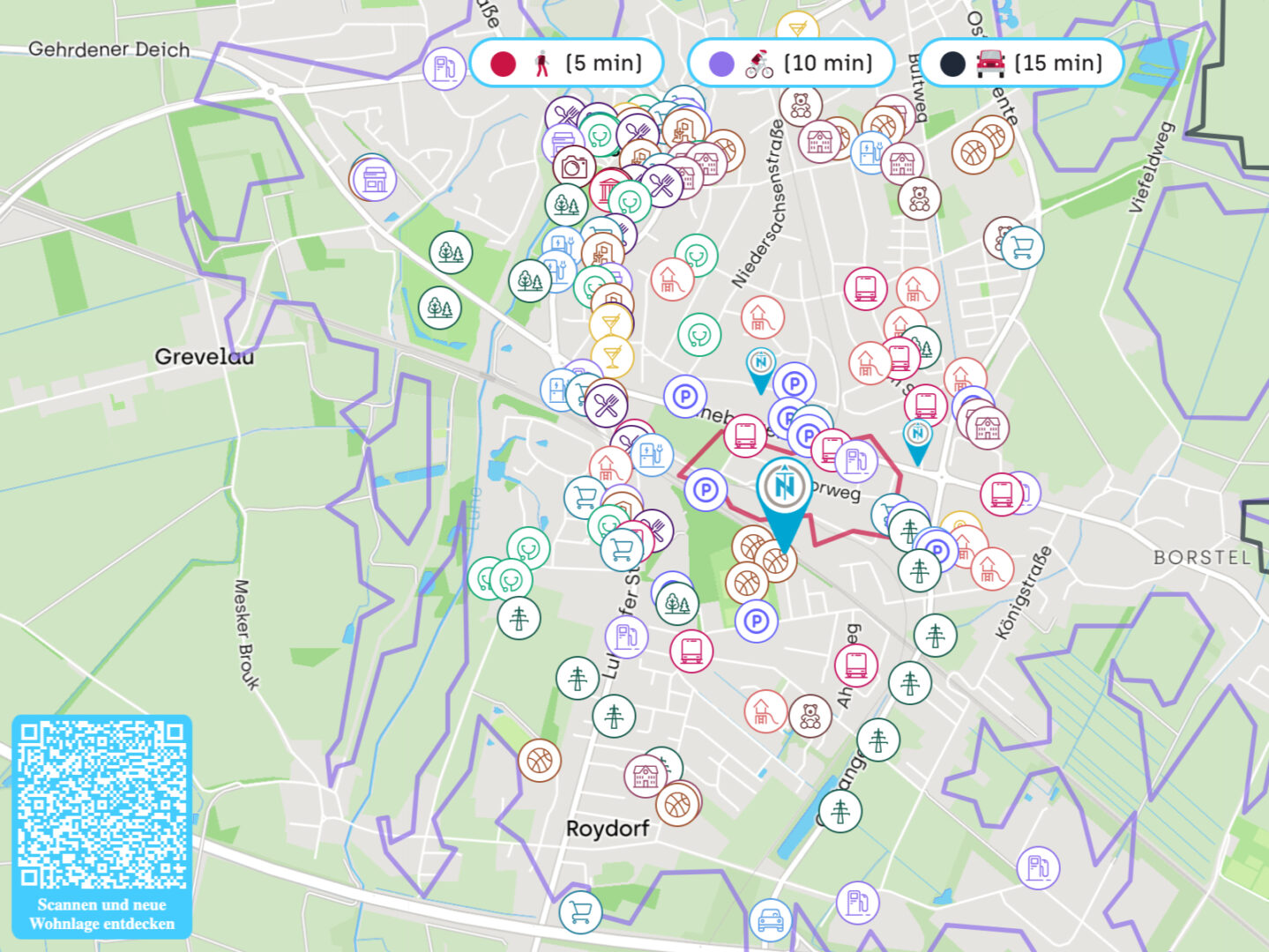Click shopping cart marker below Viefeldweg label
The image size is (1269, 952).
pos(1022,247)
